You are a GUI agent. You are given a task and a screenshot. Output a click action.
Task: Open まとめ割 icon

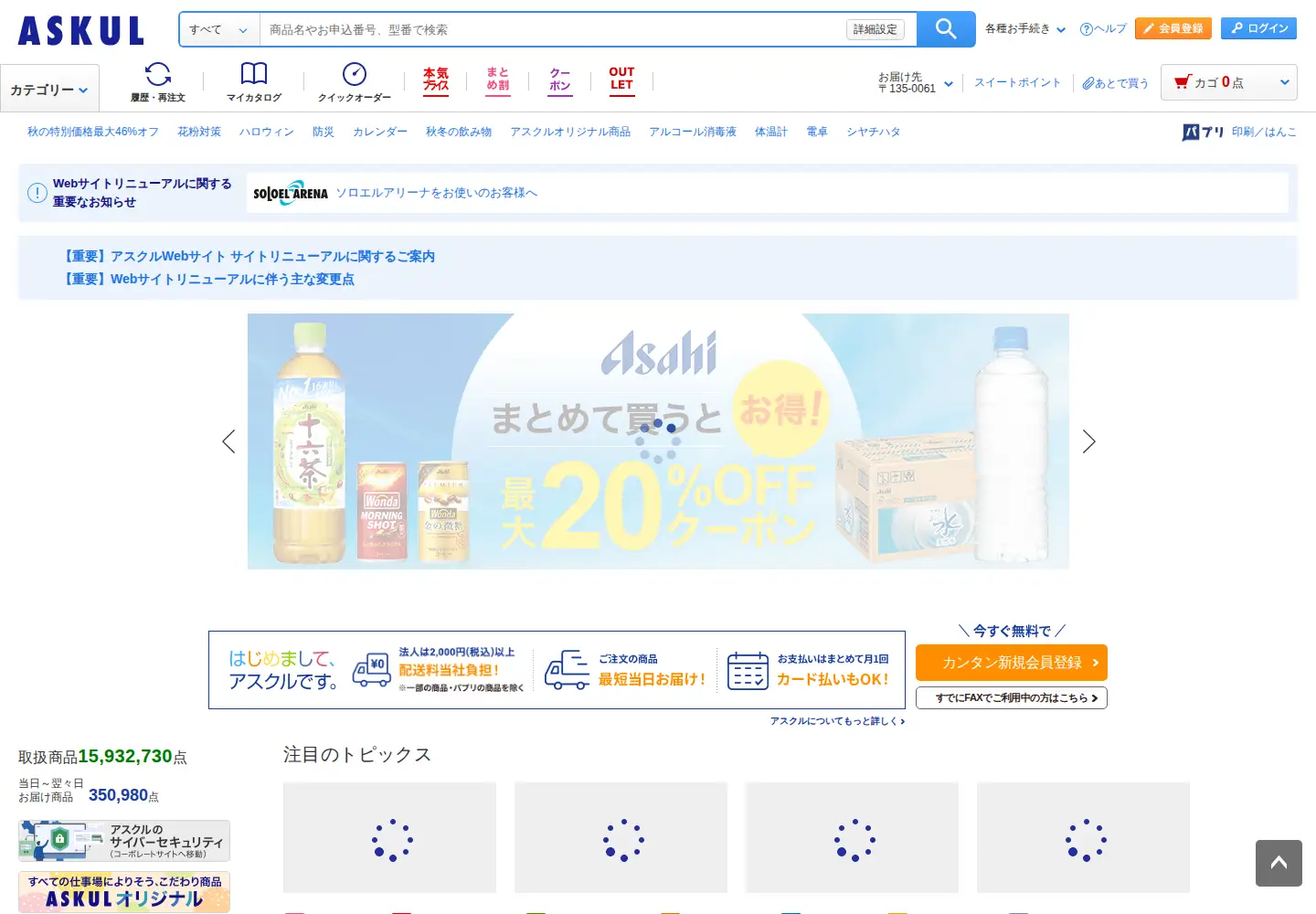click(x=498, y=80)
